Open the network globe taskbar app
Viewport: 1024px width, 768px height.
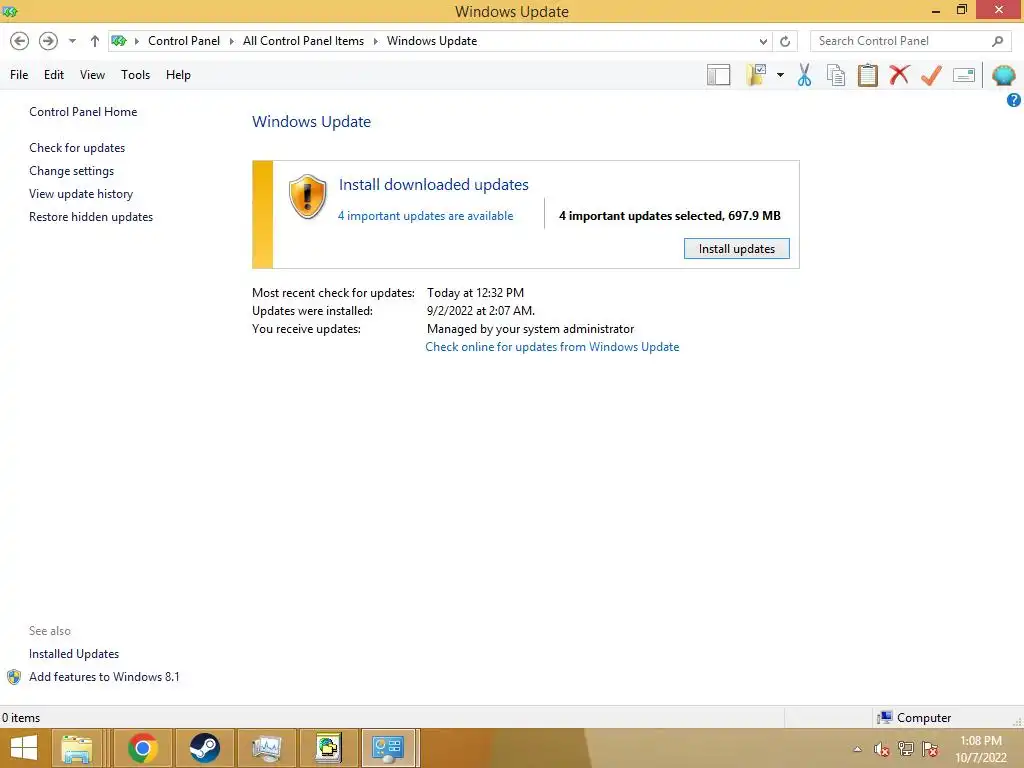click(328, 748)
